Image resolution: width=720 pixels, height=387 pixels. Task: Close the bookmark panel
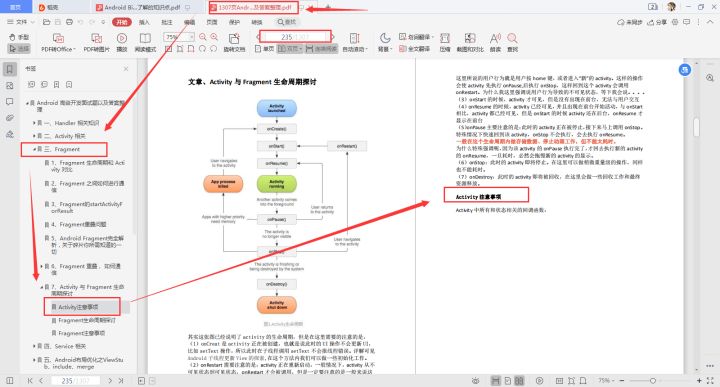[x=126, y=69]
